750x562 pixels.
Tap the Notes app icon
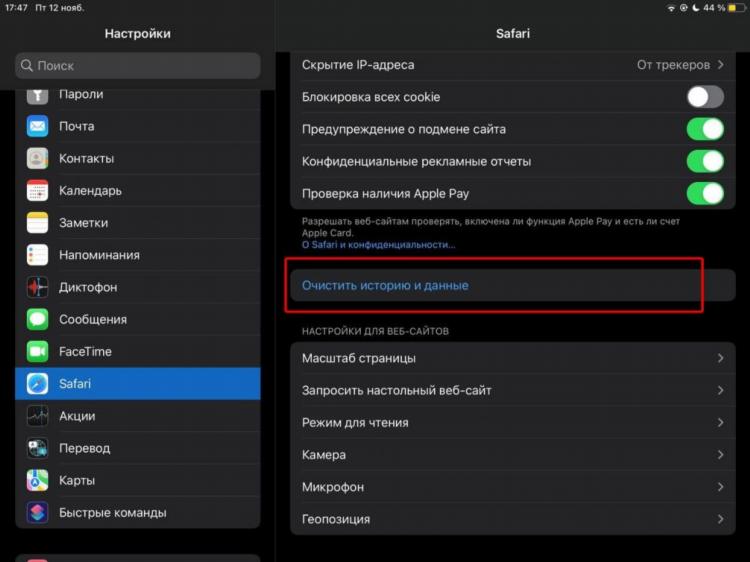37,222
